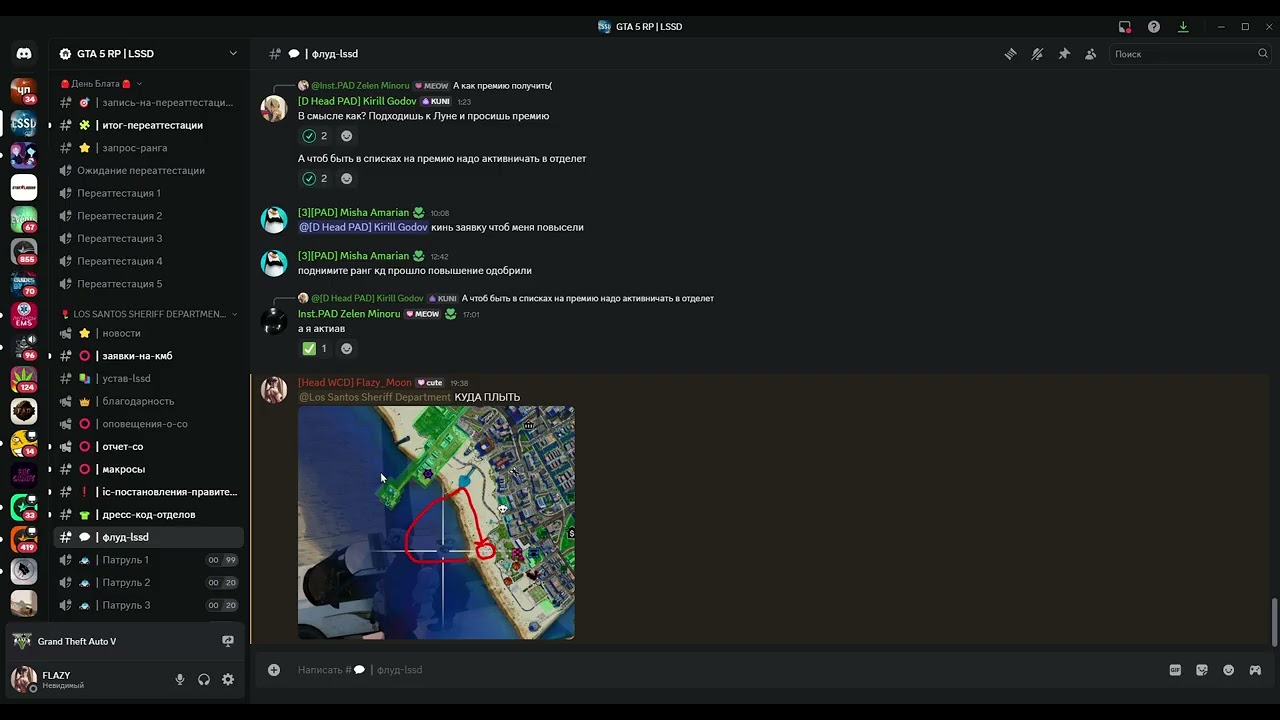Click FLAZY user avatar in bottom panel
This screenshot has width=1280, height=720.
(x=24, y=679)
